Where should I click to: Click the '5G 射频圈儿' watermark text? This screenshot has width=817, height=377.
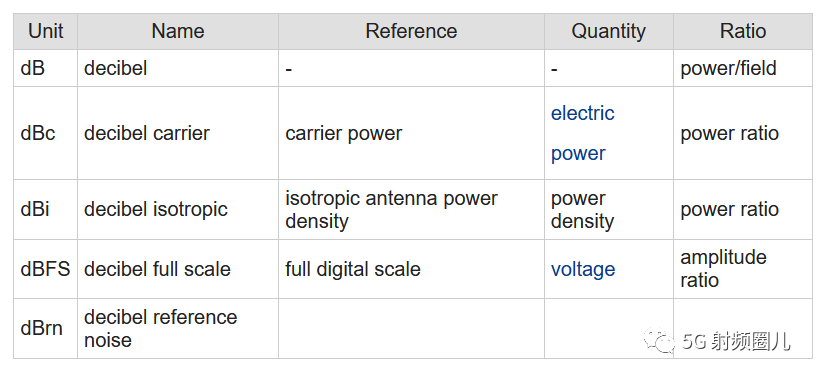[x=737, y=342]
